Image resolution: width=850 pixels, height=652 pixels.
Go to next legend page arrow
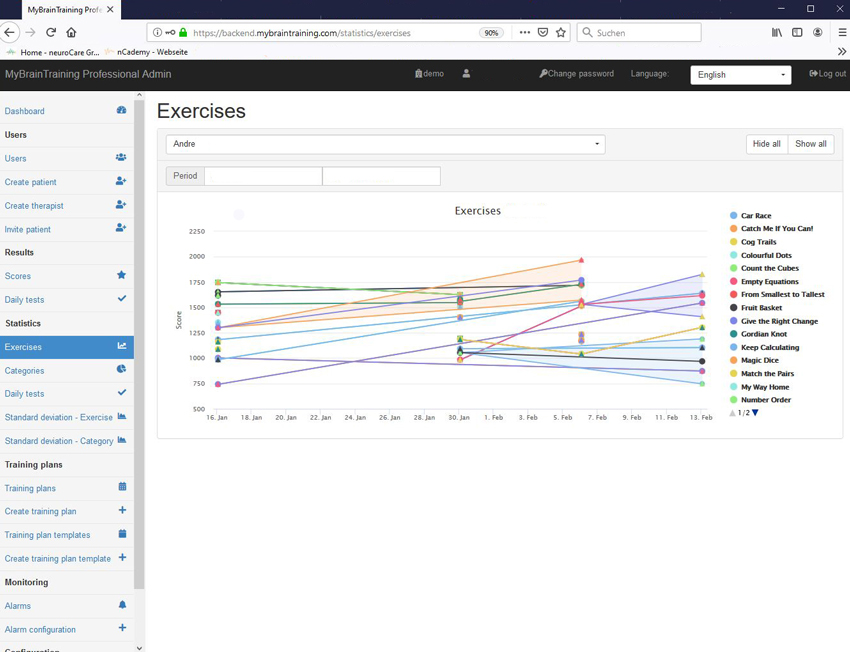[755, 413]
